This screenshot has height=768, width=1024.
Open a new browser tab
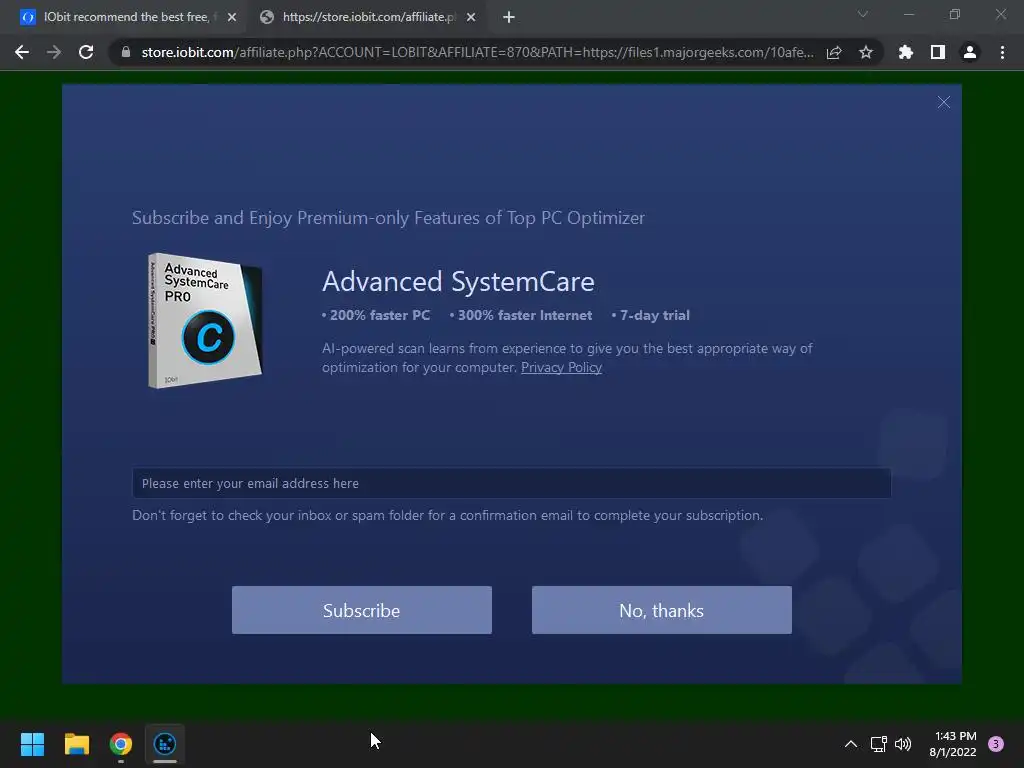(509, 17)
